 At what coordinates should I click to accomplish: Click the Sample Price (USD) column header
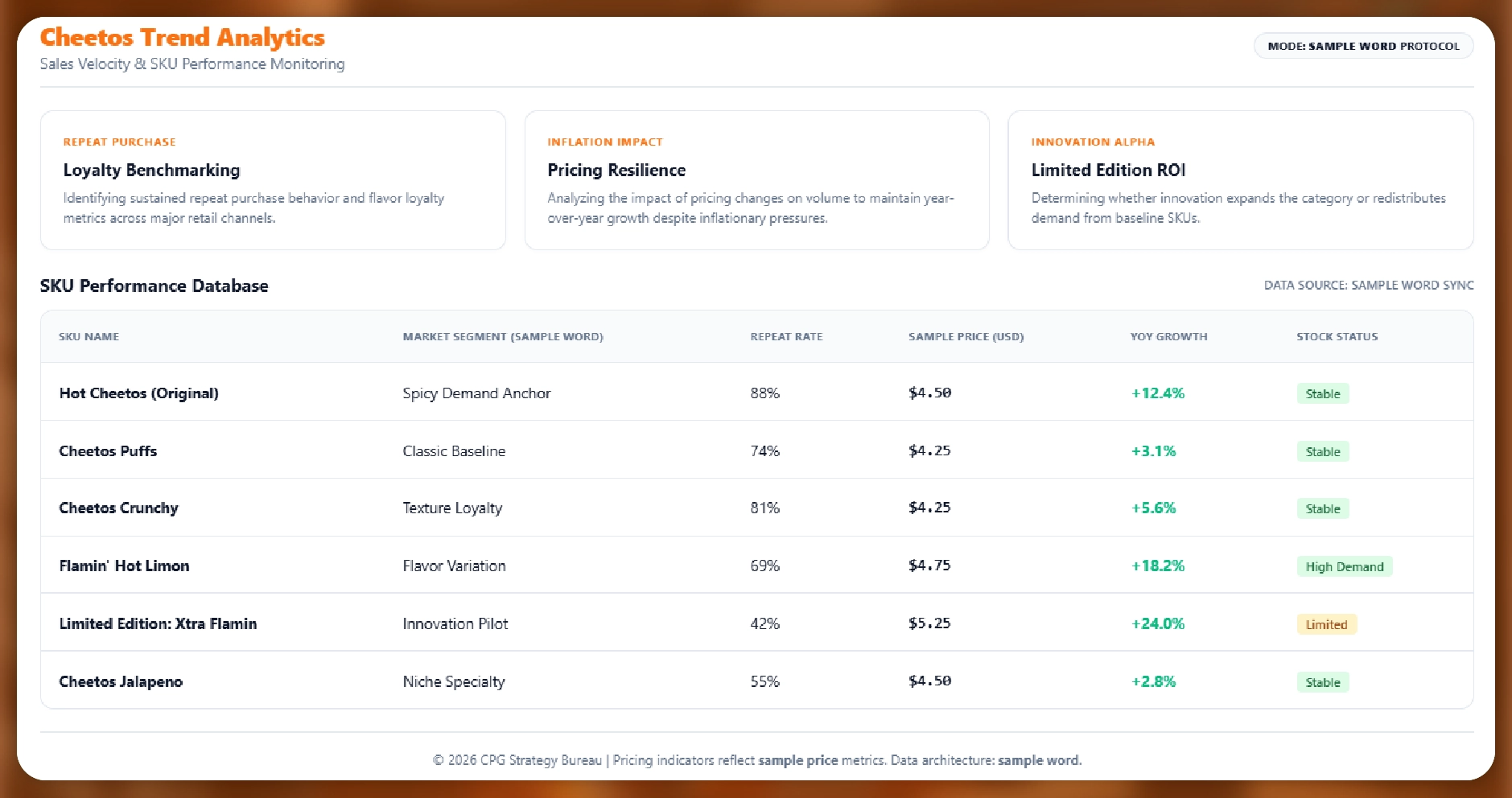(x=966, y=337)
